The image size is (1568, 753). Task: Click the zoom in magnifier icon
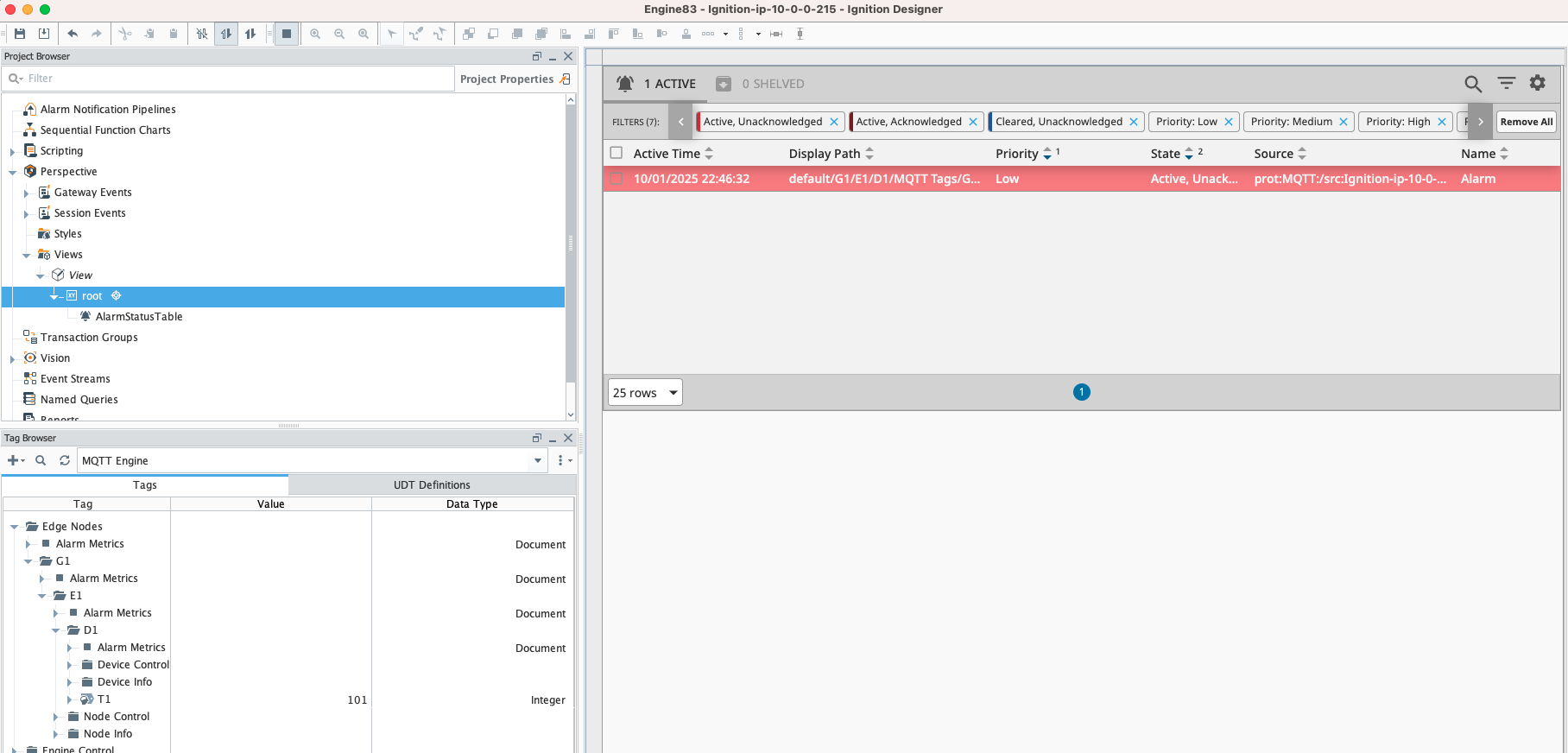coord(315,34)
